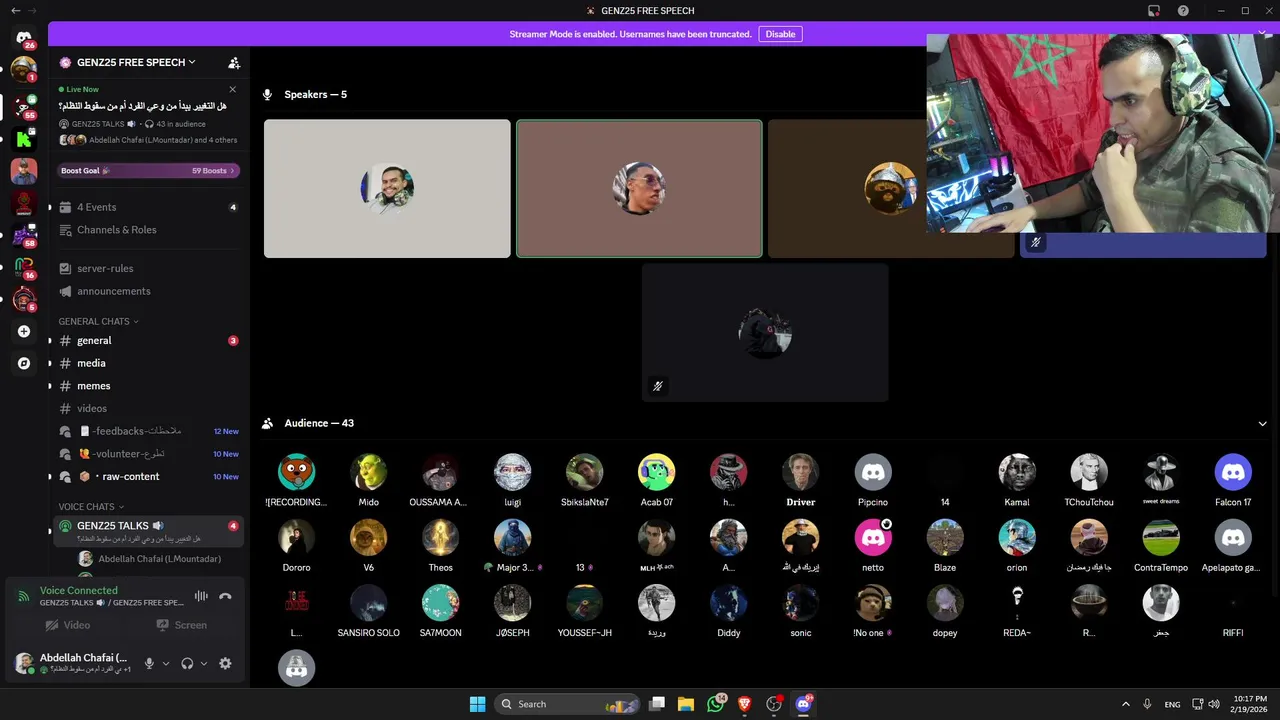Viewport: 1280px width, 720px height.
Task: Click the muted speaker tile in bottom row
Action: (765, 333)
